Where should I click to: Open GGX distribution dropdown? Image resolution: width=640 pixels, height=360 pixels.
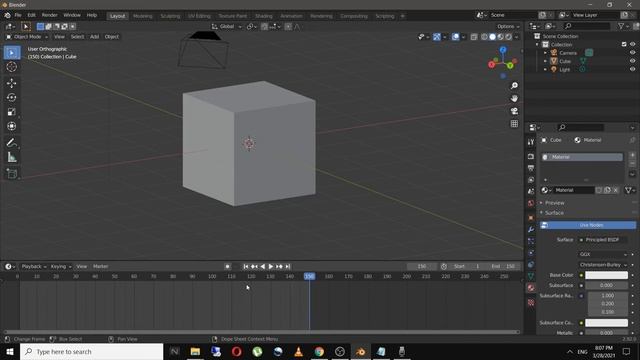(x=603, y=254)
